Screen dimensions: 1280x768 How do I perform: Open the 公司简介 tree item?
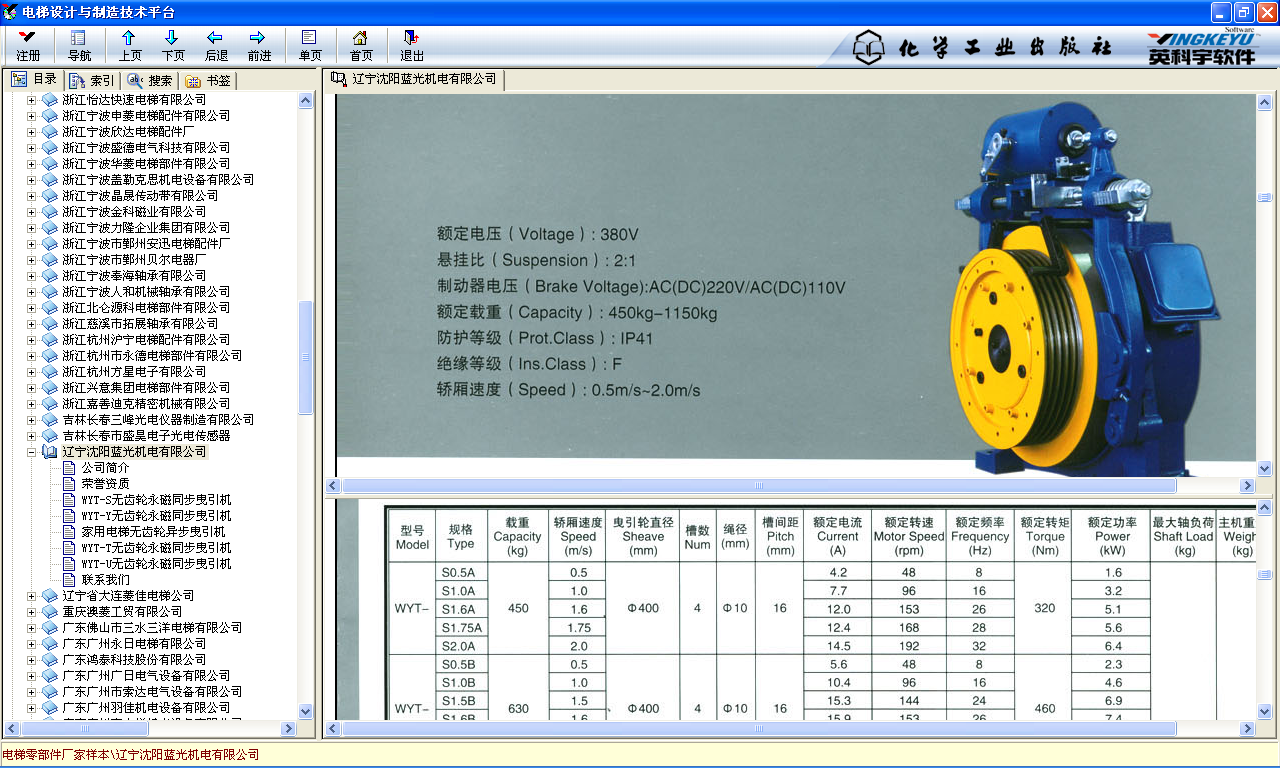105,468
